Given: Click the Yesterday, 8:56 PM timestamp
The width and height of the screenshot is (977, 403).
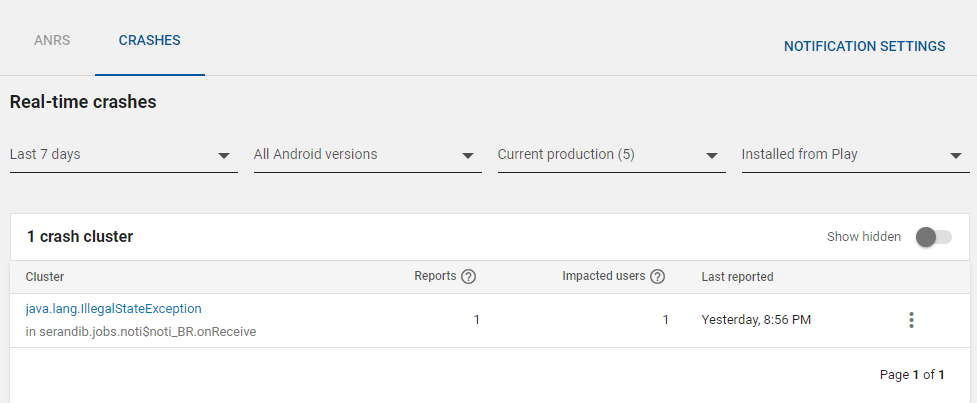Looking at the screenshot, I should 755,320.
